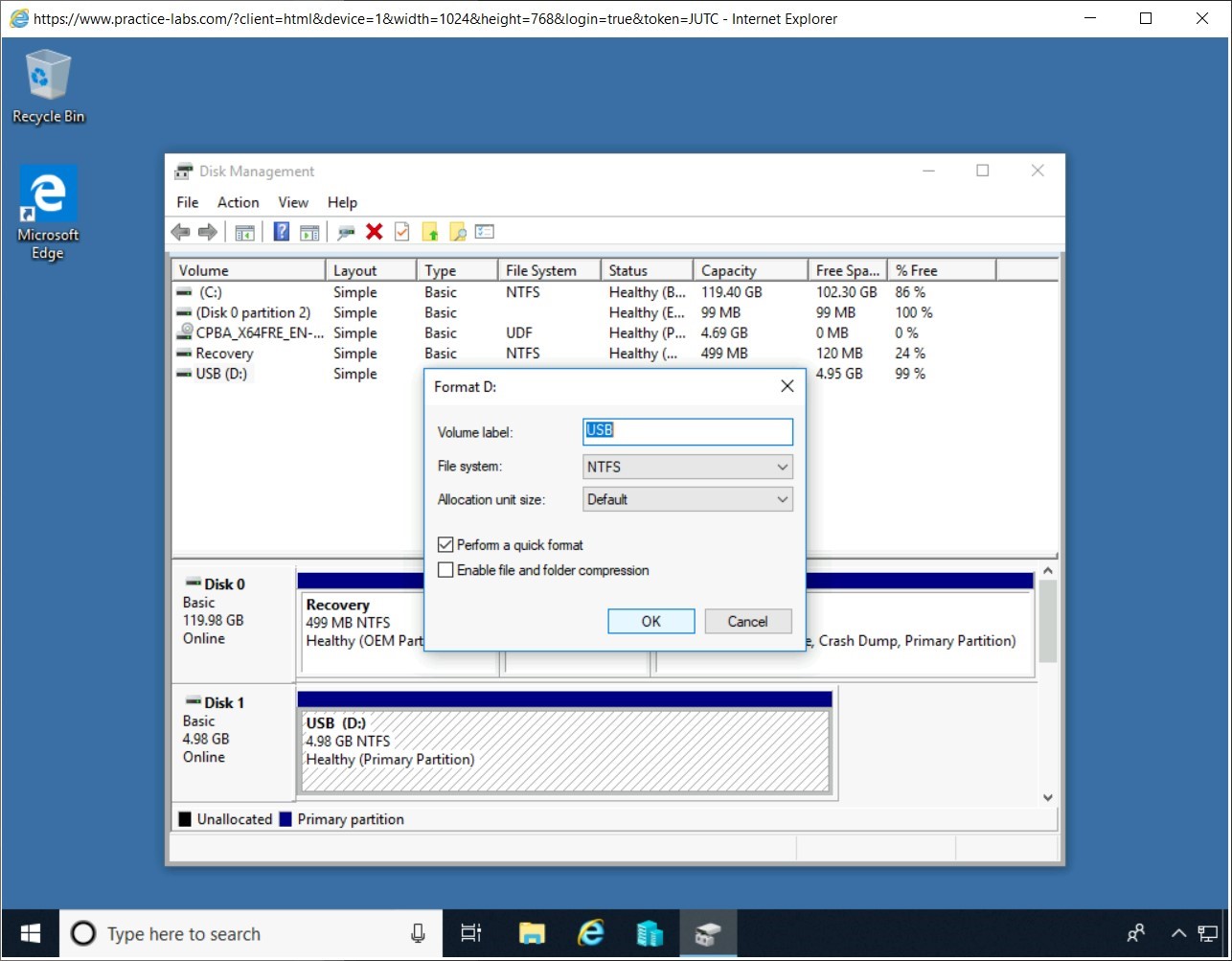Screen dimensions: 1232x961
Task: Click the 4.95 GB free space cell
Action: (x=839, y=374)
